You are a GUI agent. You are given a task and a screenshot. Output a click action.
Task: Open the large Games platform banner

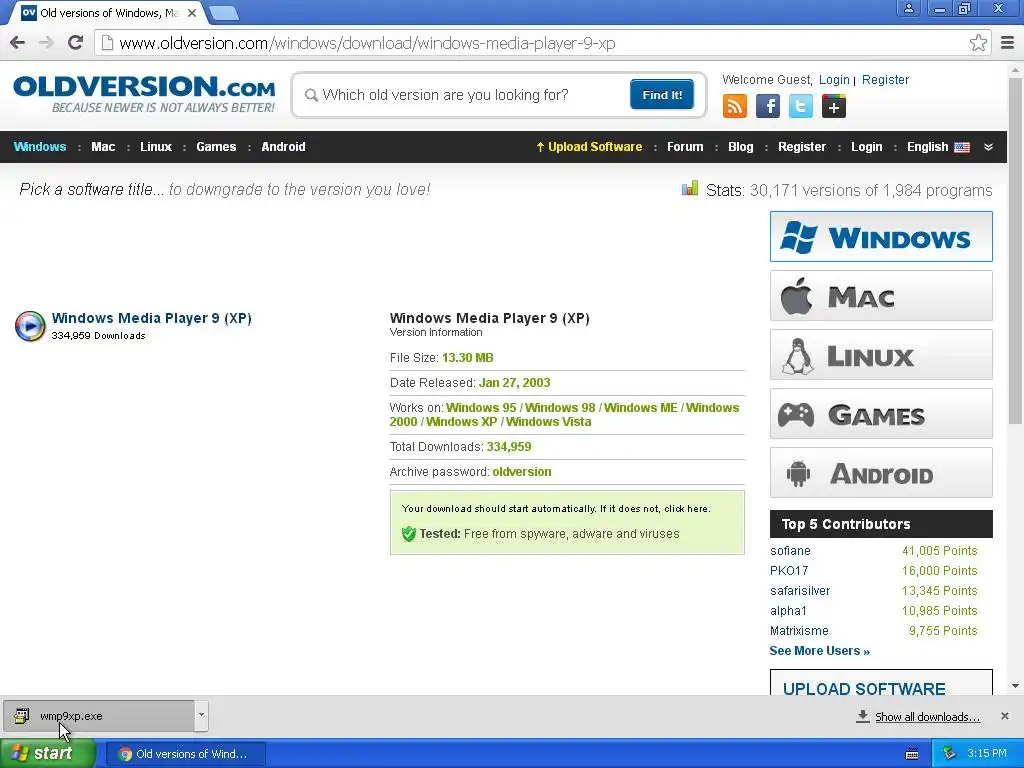(x=881, y=413)
